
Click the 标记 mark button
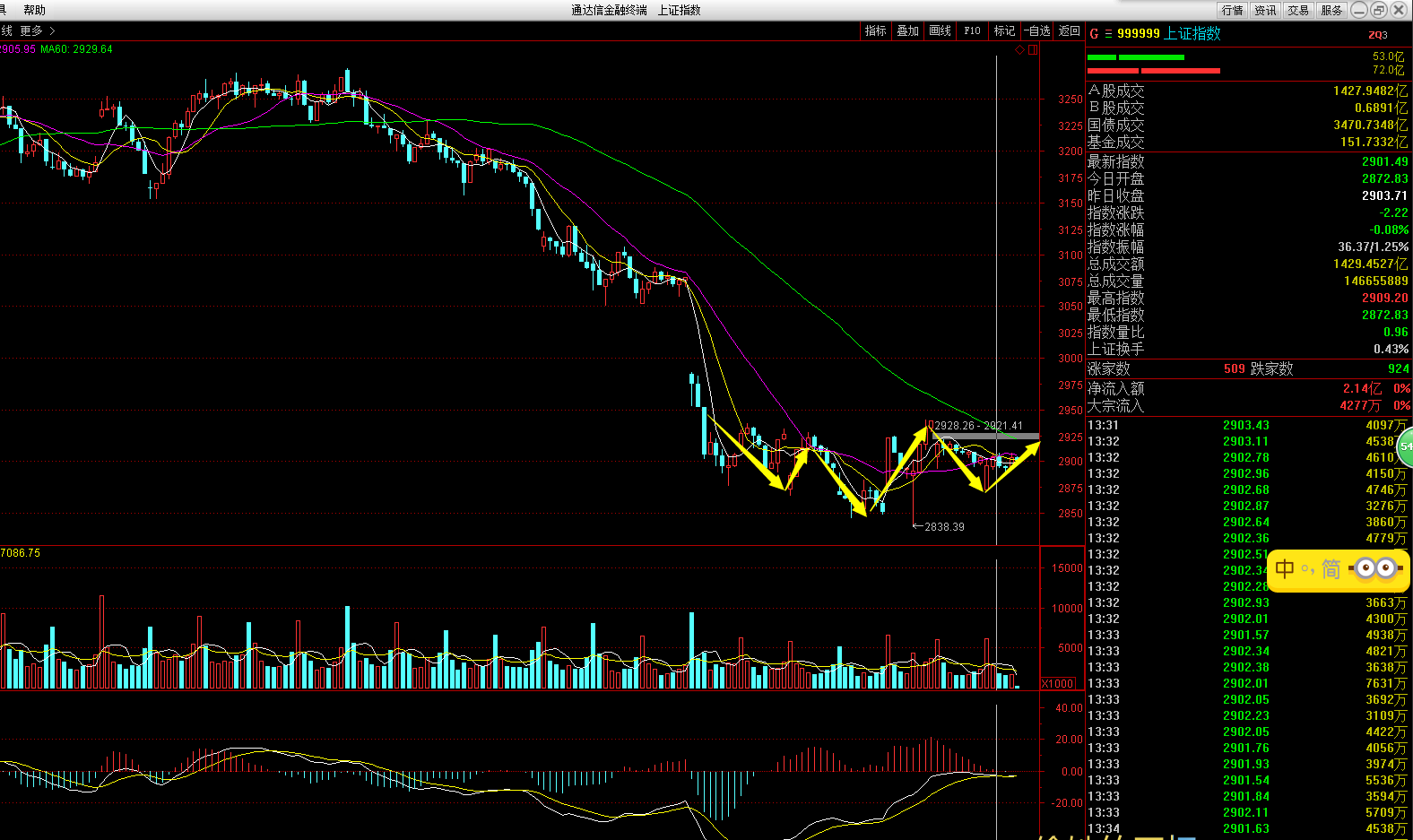(1004, 30)
